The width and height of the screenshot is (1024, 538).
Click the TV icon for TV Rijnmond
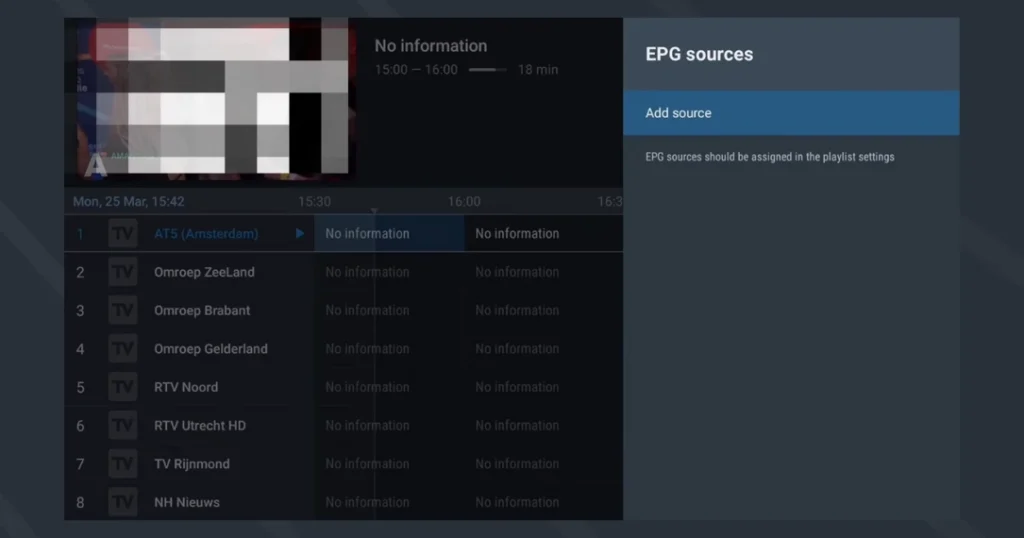tap(123, 464)
